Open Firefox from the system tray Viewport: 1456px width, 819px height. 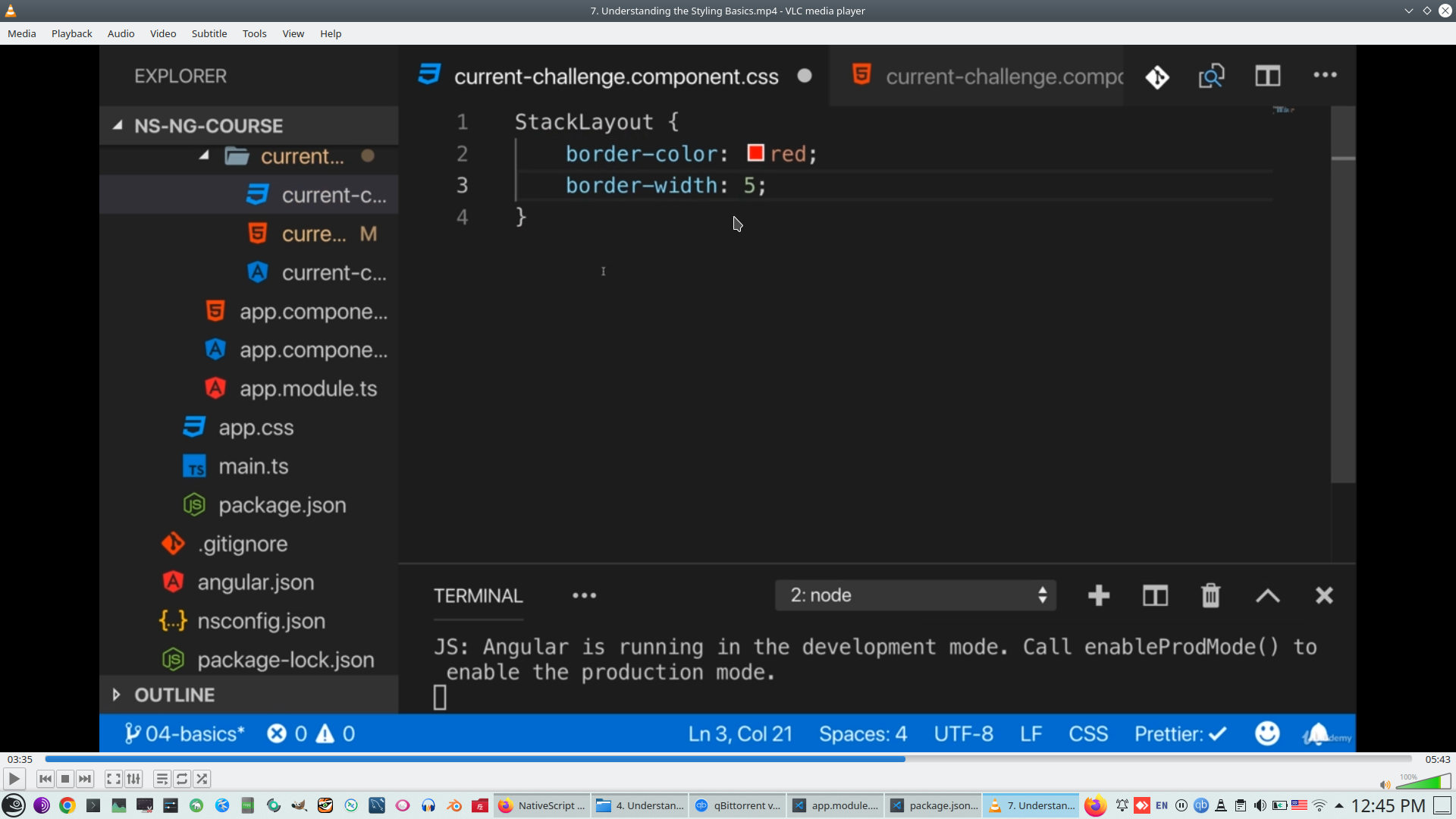tap(1094, 805)
